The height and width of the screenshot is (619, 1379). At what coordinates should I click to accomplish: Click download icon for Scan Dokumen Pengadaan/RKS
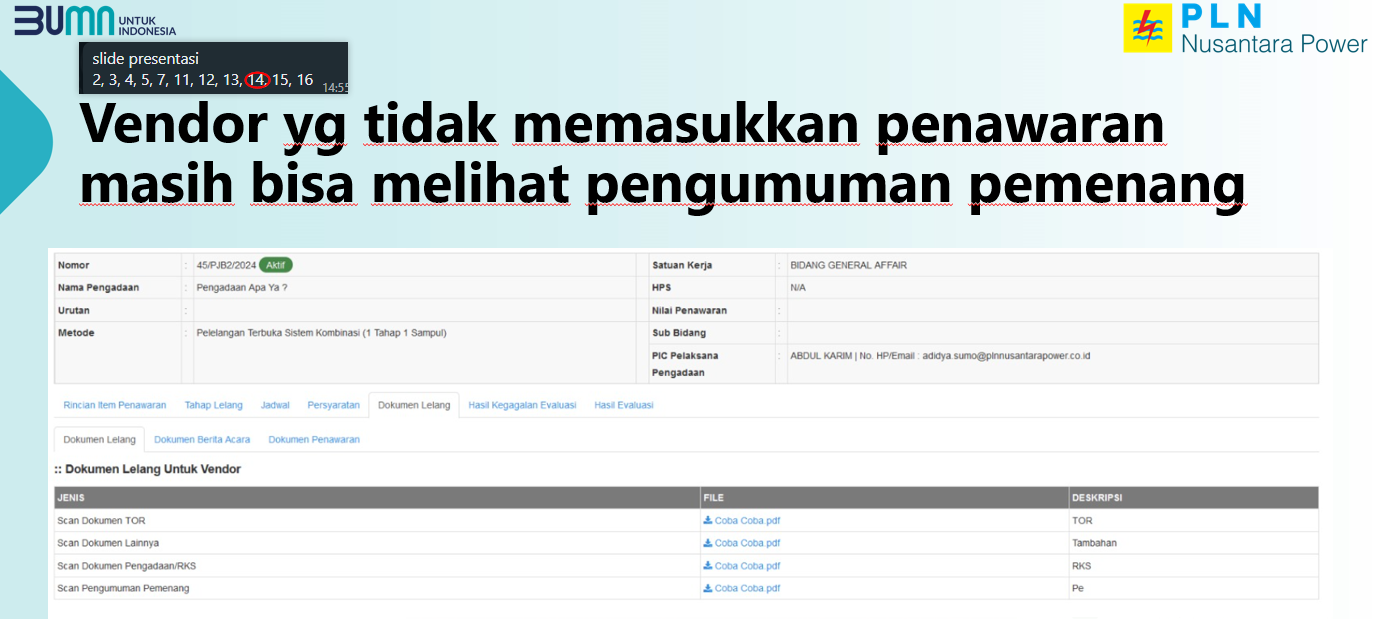coord(708,566)
